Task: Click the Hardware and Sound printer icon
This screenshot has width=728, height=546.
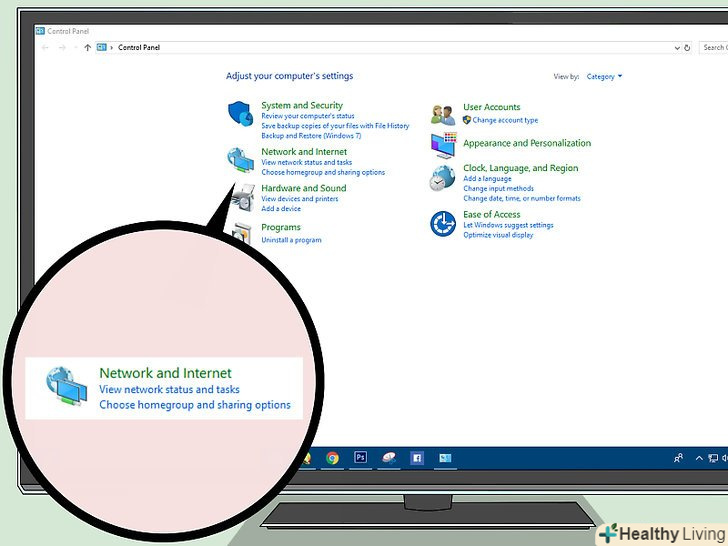Action: (243, 198)
